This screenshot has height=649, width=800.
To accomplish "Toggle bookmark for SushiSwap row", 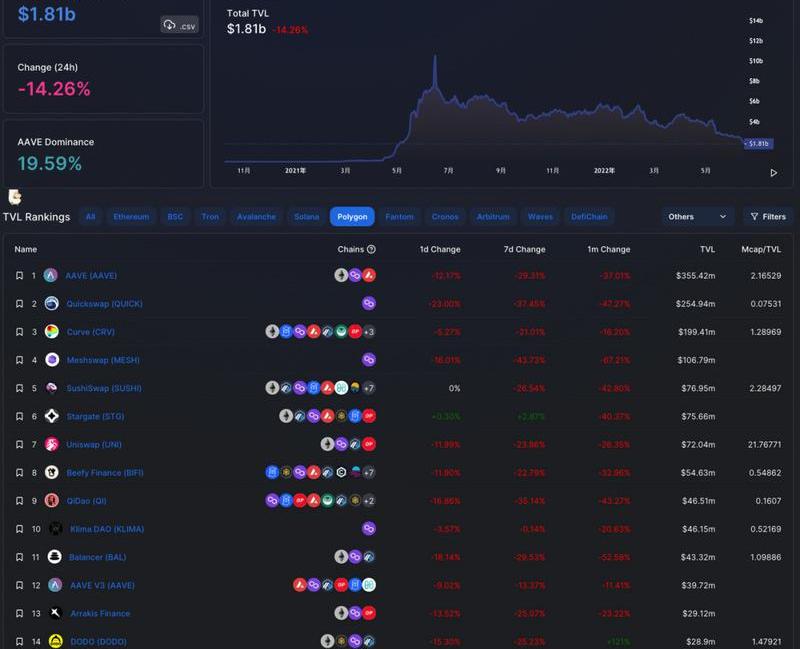I will click(x=19, y=388).
